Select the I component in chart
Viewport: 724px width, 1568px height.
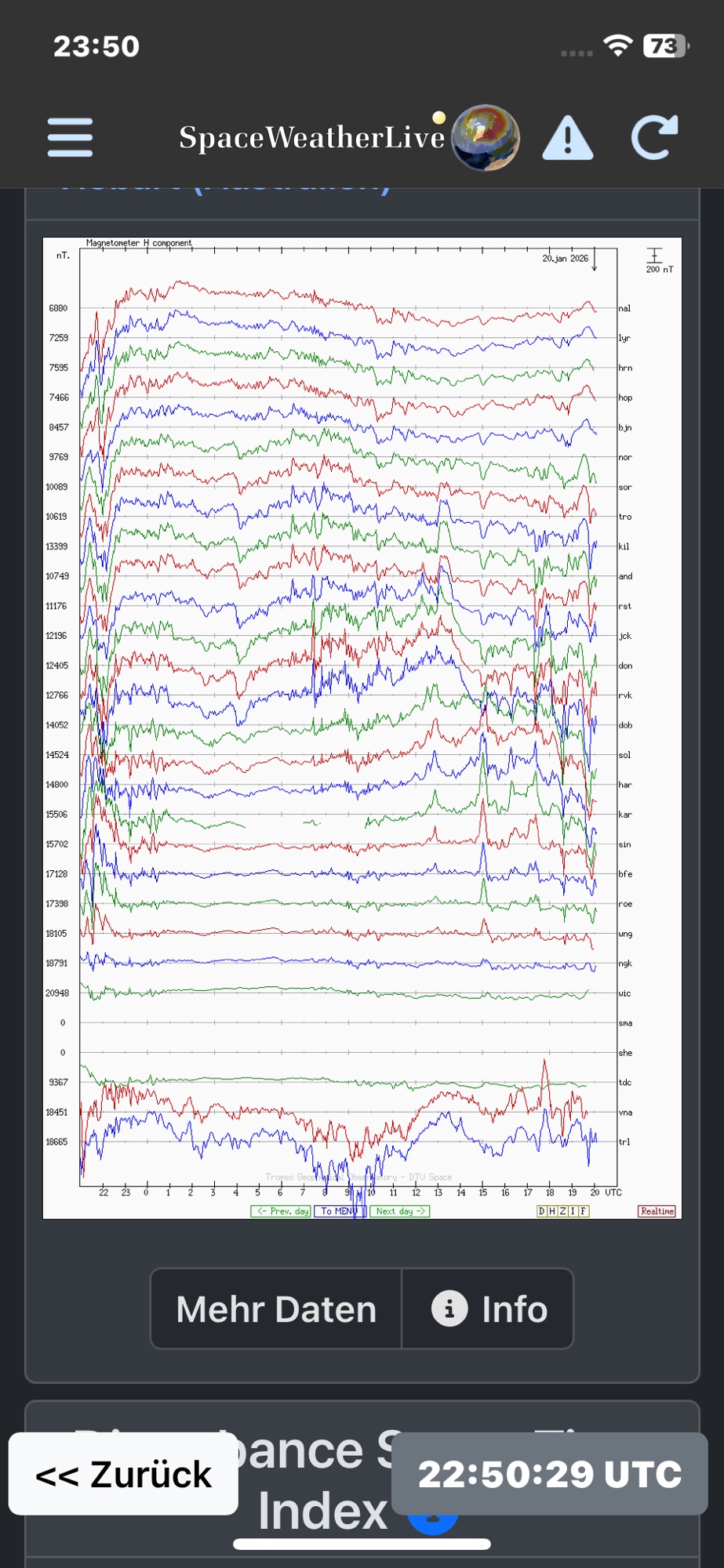pyautogui.click(x=573, y=1211)
